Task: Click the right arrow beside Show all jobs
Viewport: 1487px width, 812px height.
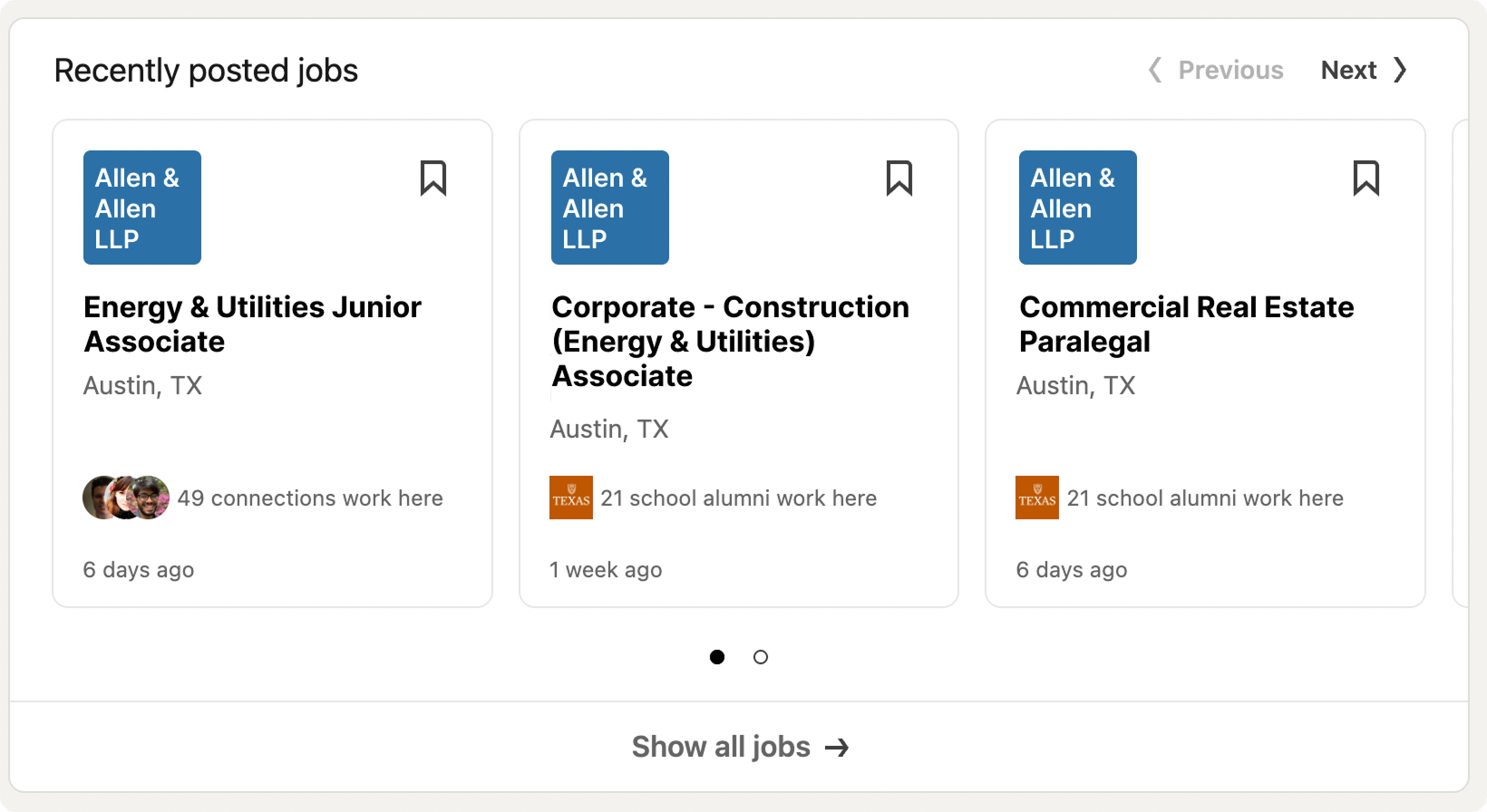Action: [837, 748]
